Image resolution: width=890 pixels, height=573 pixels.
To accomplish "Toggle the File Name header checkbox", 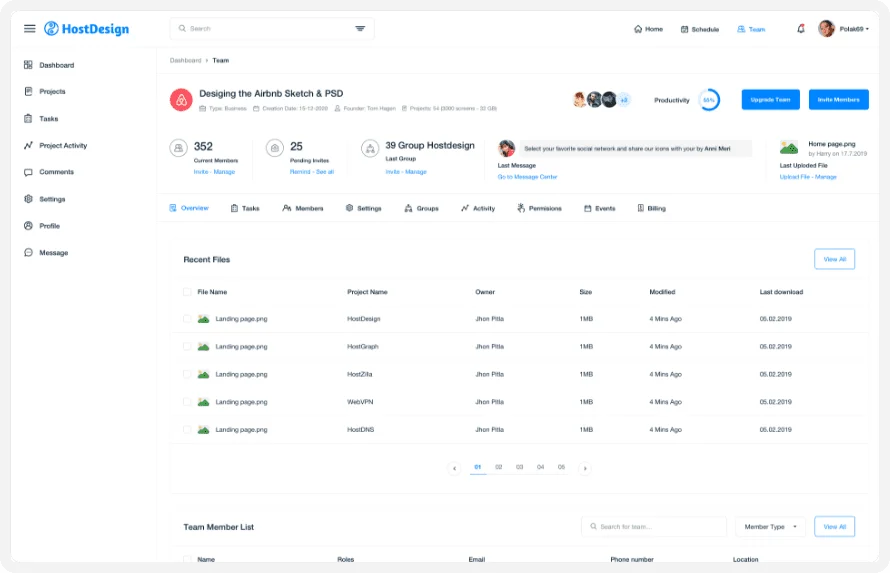I will (187, 292).
